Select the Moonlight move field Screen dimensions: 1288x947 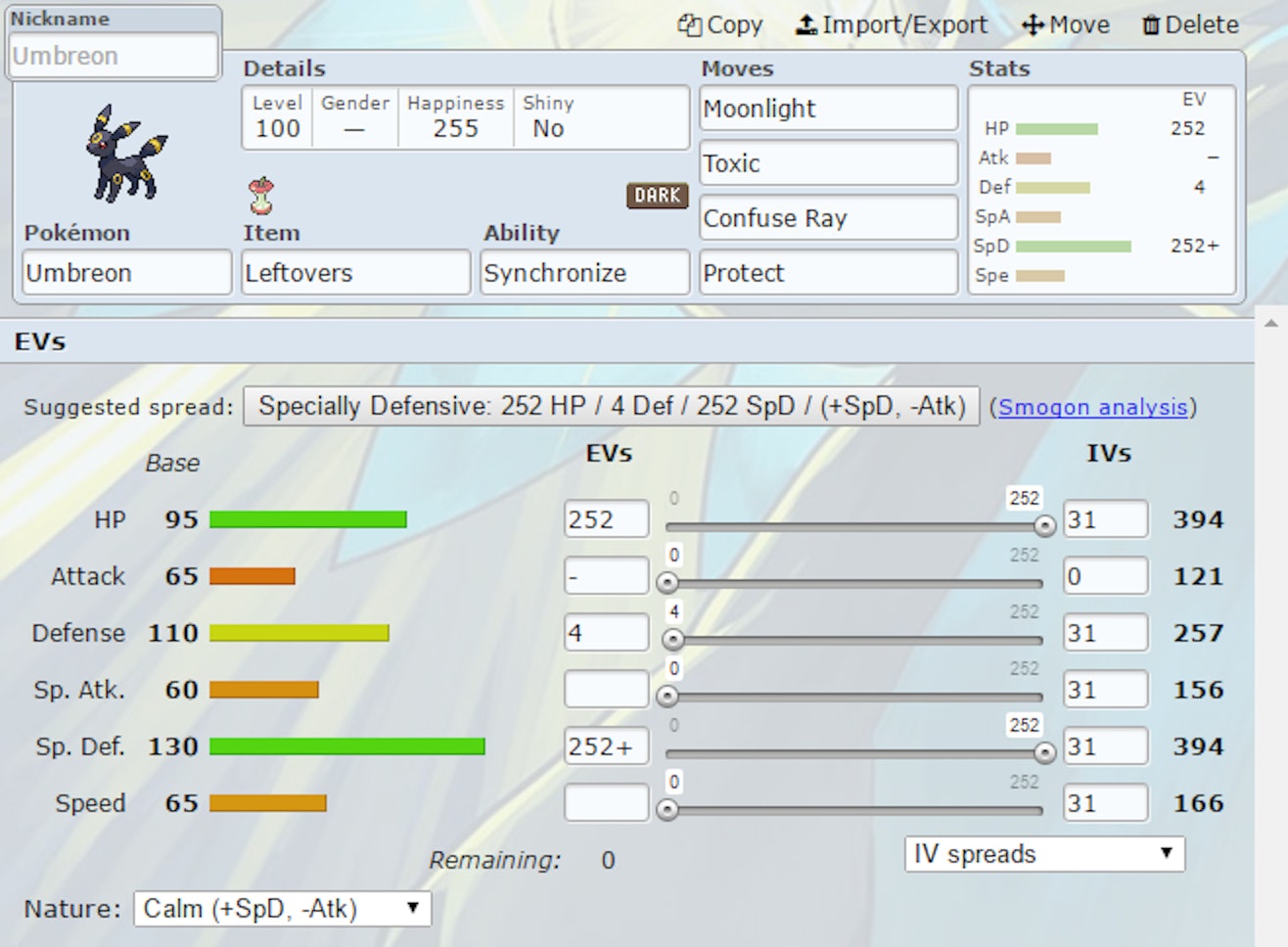coord(828,109)
